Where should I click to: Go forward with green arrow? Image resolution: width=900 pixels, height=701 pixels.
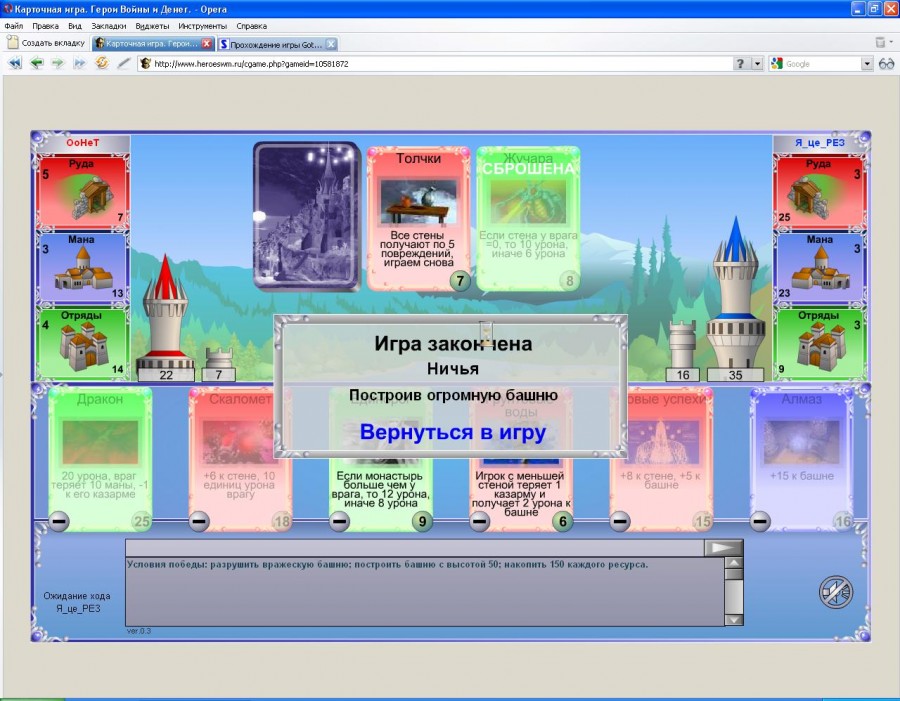click(58, 63)
